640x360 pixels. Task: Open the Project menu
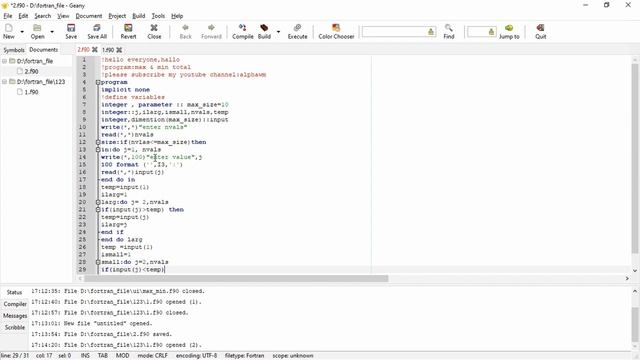[x=117, y=16]
